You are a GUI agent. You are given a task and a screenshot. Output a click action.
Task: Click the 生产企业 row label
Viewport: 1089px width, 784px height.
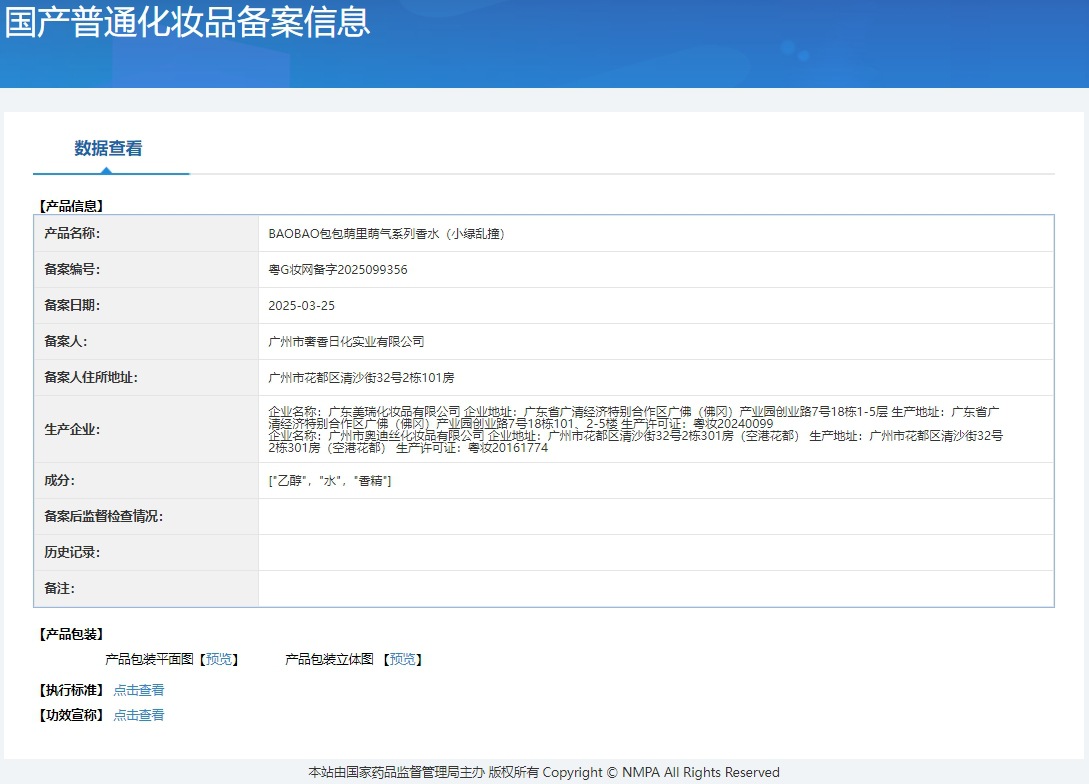point(72,429)
